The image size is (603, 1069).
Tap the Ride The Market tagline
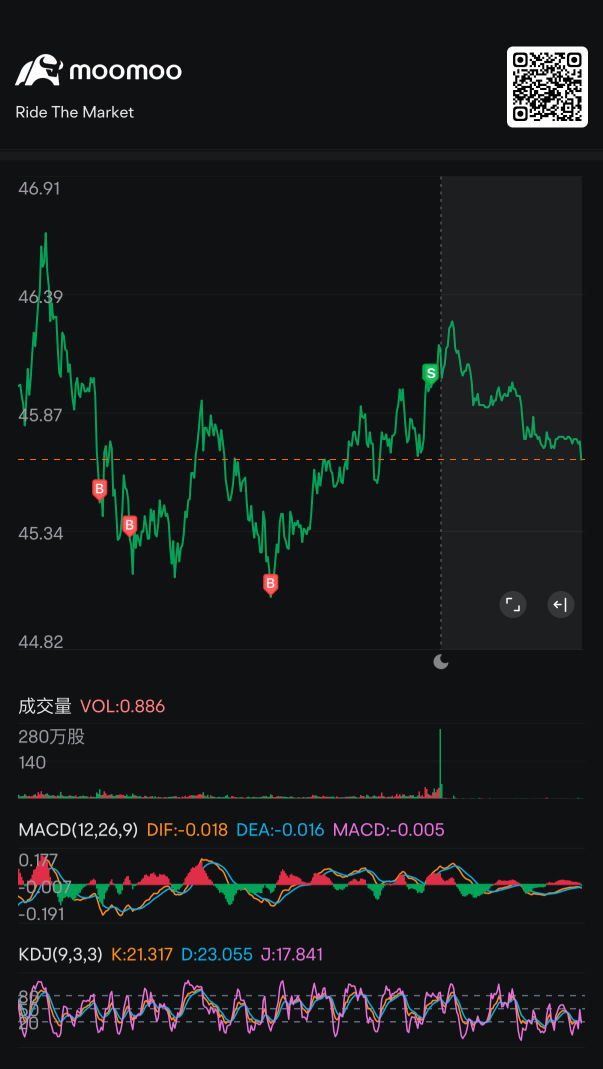point(75,112)
